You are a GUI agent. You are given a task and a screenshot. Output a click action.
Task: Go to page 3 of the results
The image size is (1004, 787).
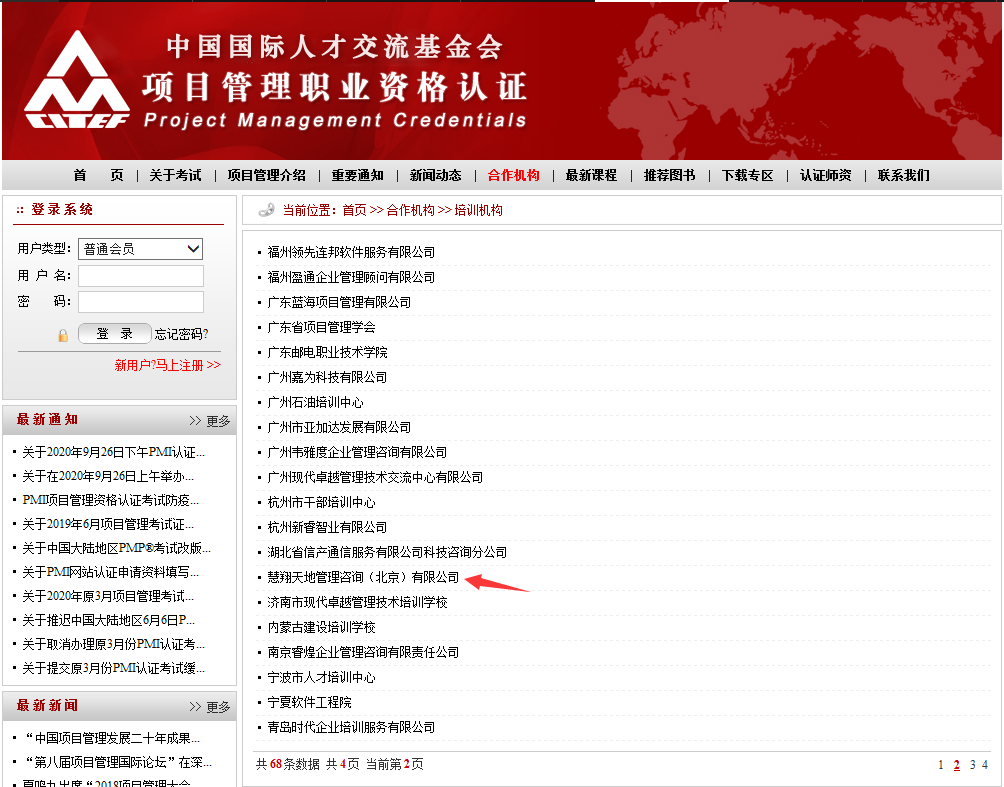[972, 765]
